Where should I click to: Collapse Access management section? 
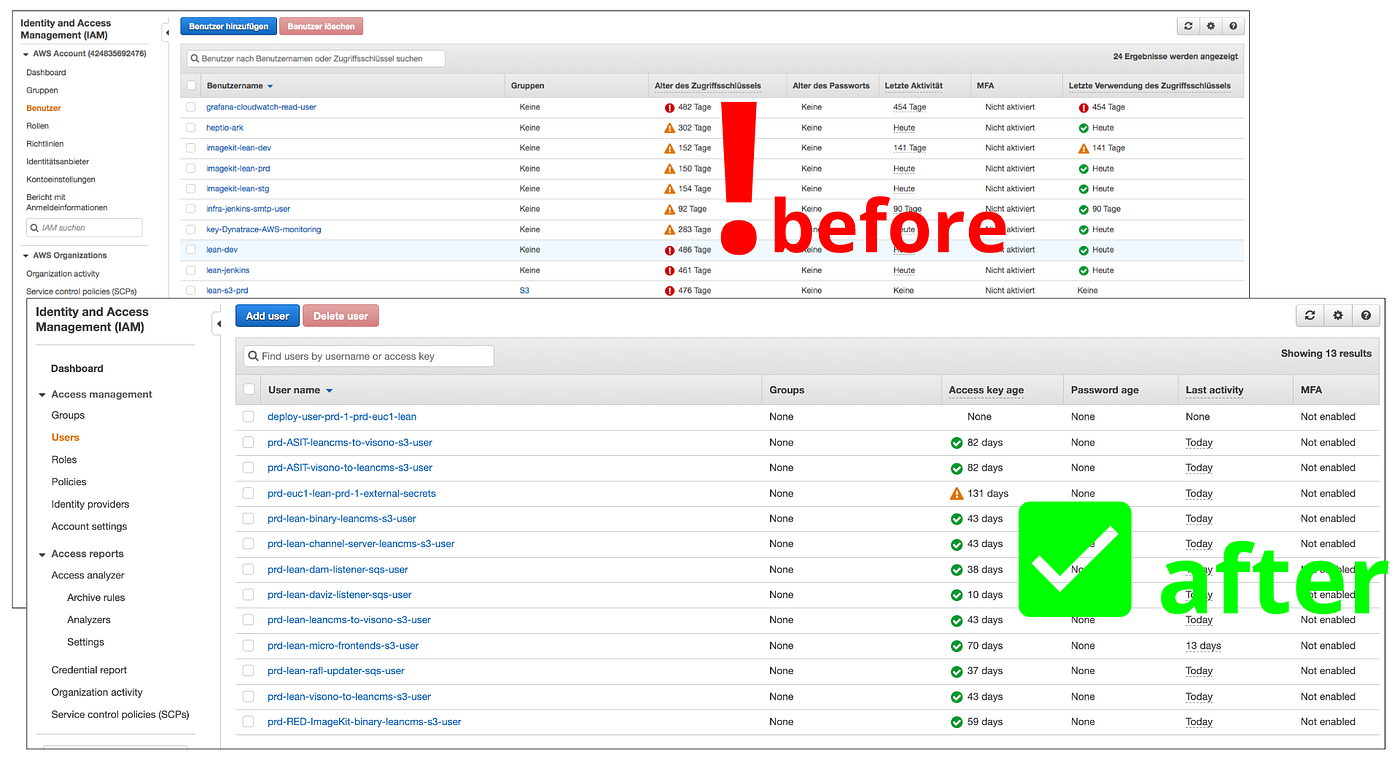[42, 395]
